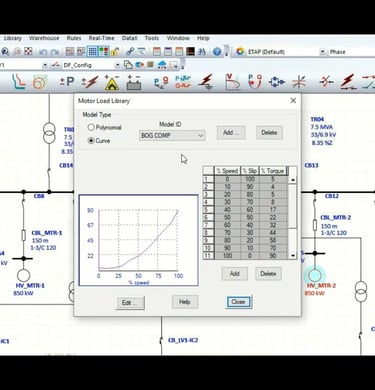Click the Motor Acceleration study icon
Image resolution: width=375 pixels, height=390 pixels.
(x=39, y=82)
